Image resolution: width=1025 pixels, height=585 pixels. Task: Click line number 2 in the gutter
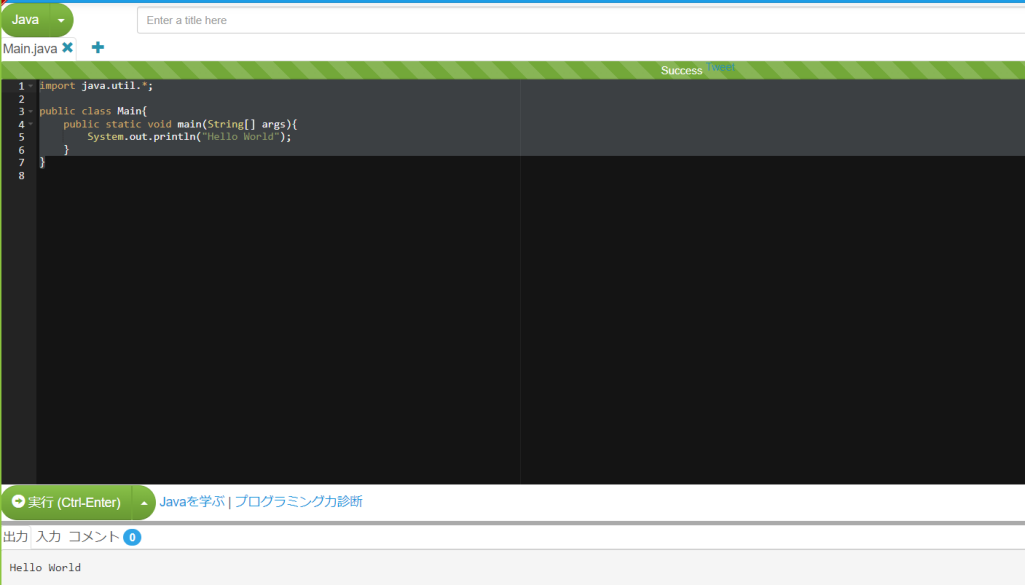22,99
